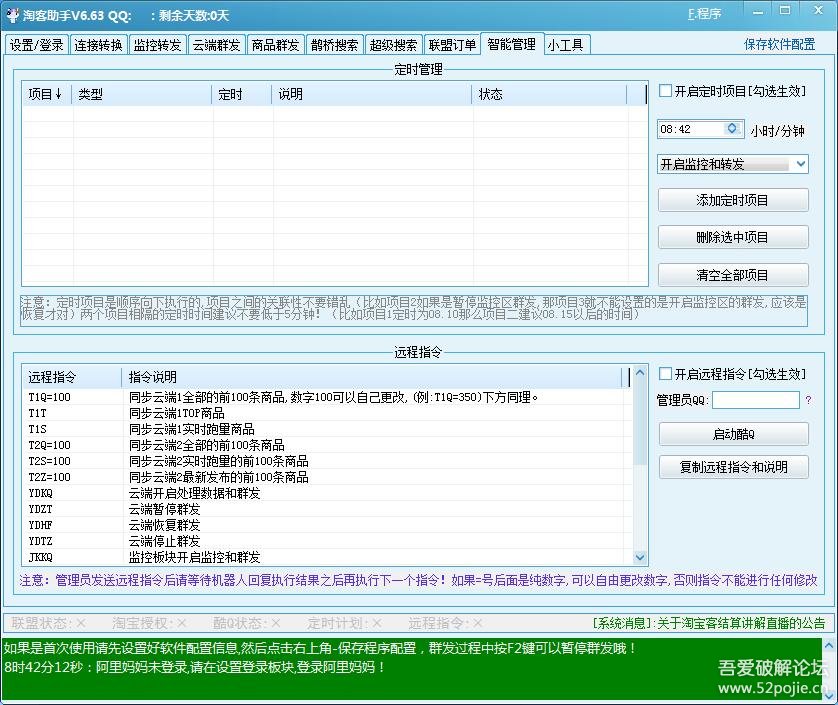Viewport: 838px width, 705px height.
Task: Switch to the 设置/登录 tab
Action: tap(36, 45)
